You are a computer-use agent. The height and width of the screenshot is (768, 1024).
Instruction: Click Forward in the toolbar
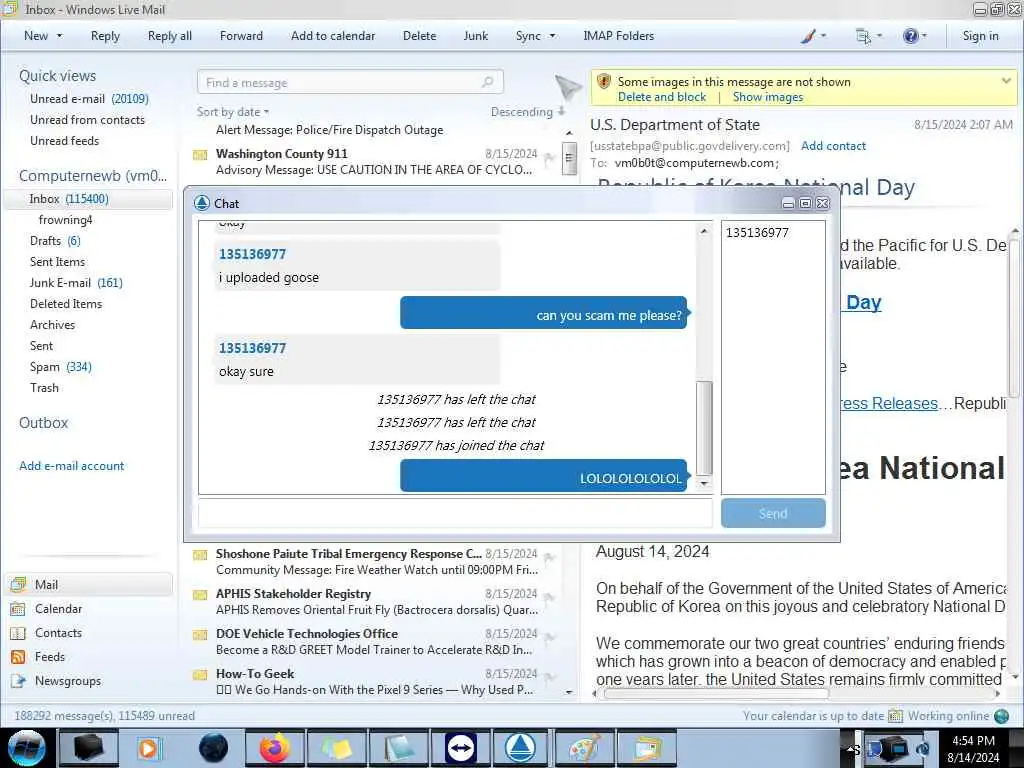[241, 36]
